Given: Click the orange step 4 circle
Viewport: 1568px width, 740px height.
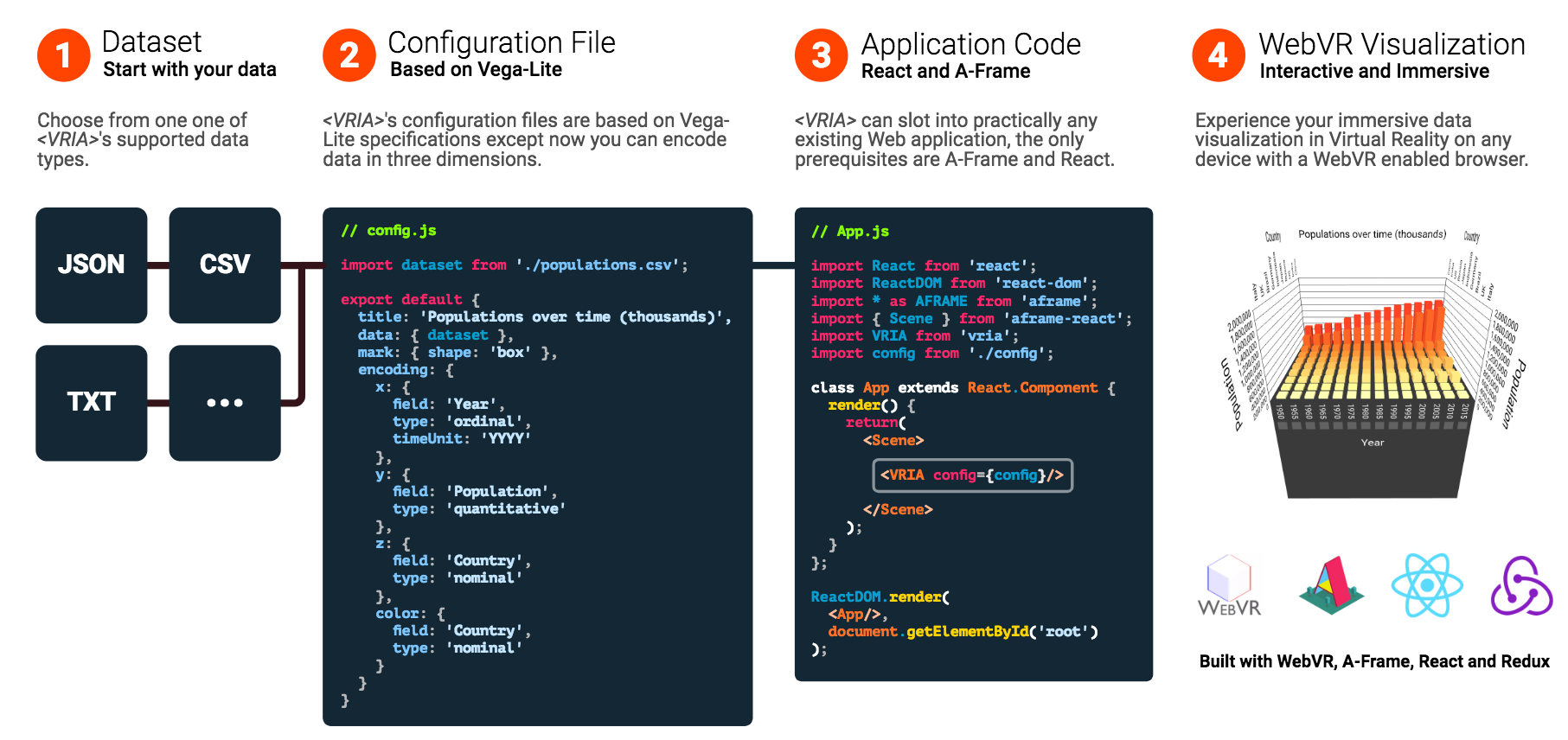Looking at the screenshot, I should [1219, 55].
